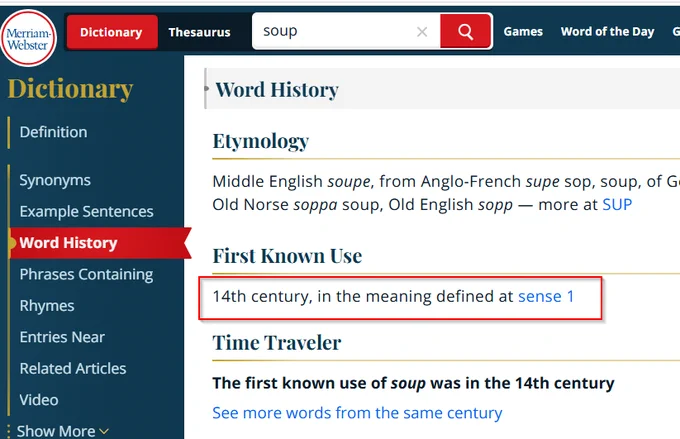The width and height of the screenshot is (680, 439).
Task: Go to the Related Articles section
Action: coord(73,368)
